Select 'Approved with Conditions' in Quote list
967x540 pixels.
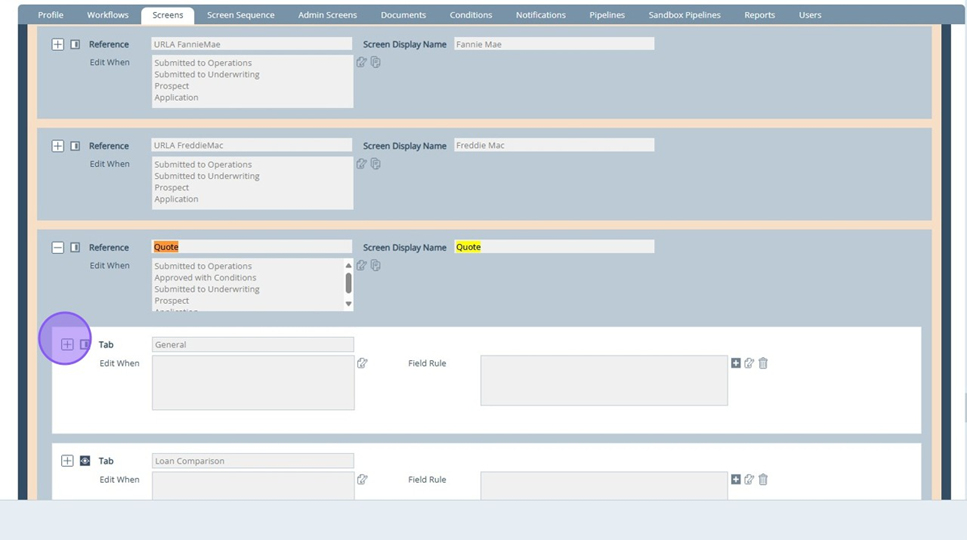pos(205,278)
